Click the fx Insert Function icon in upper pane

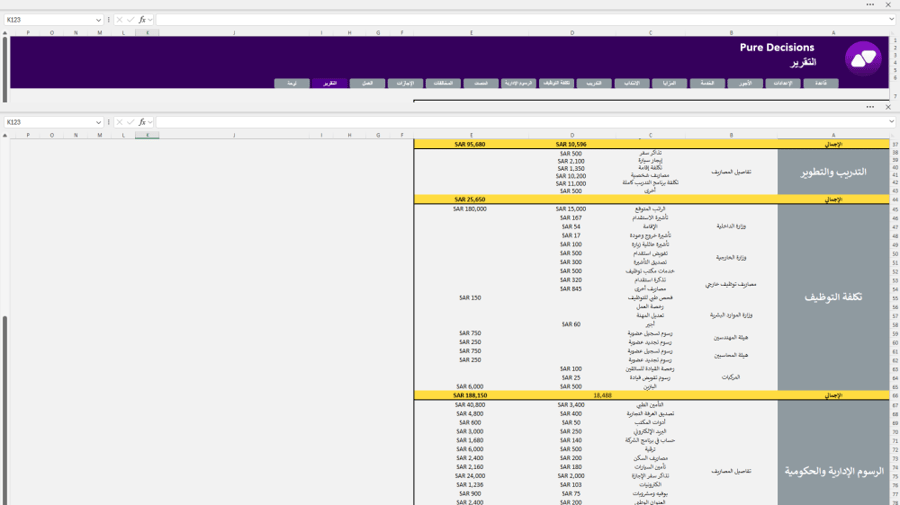(142, 20)
